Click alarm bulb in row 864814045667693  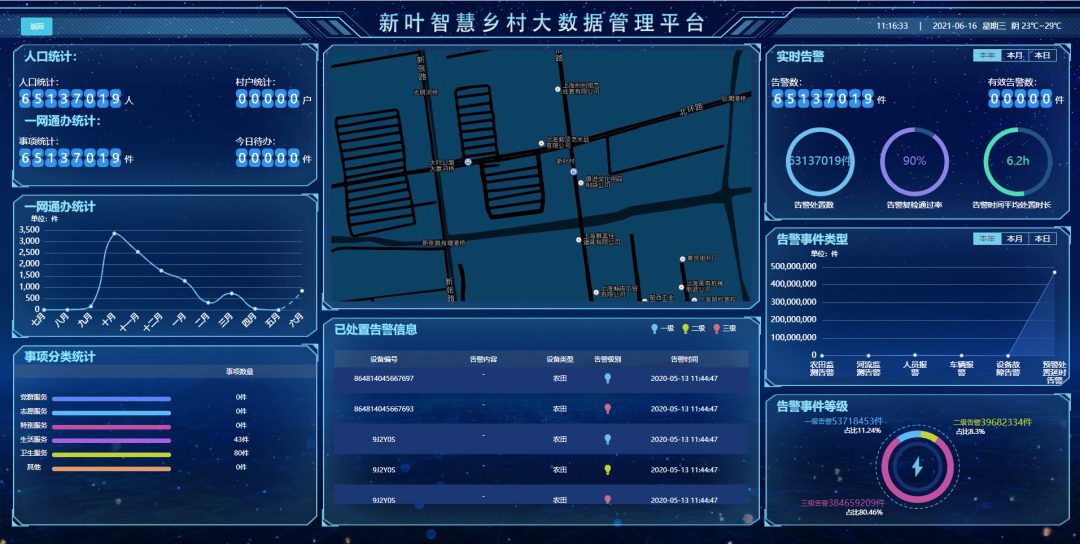[608, 409]
